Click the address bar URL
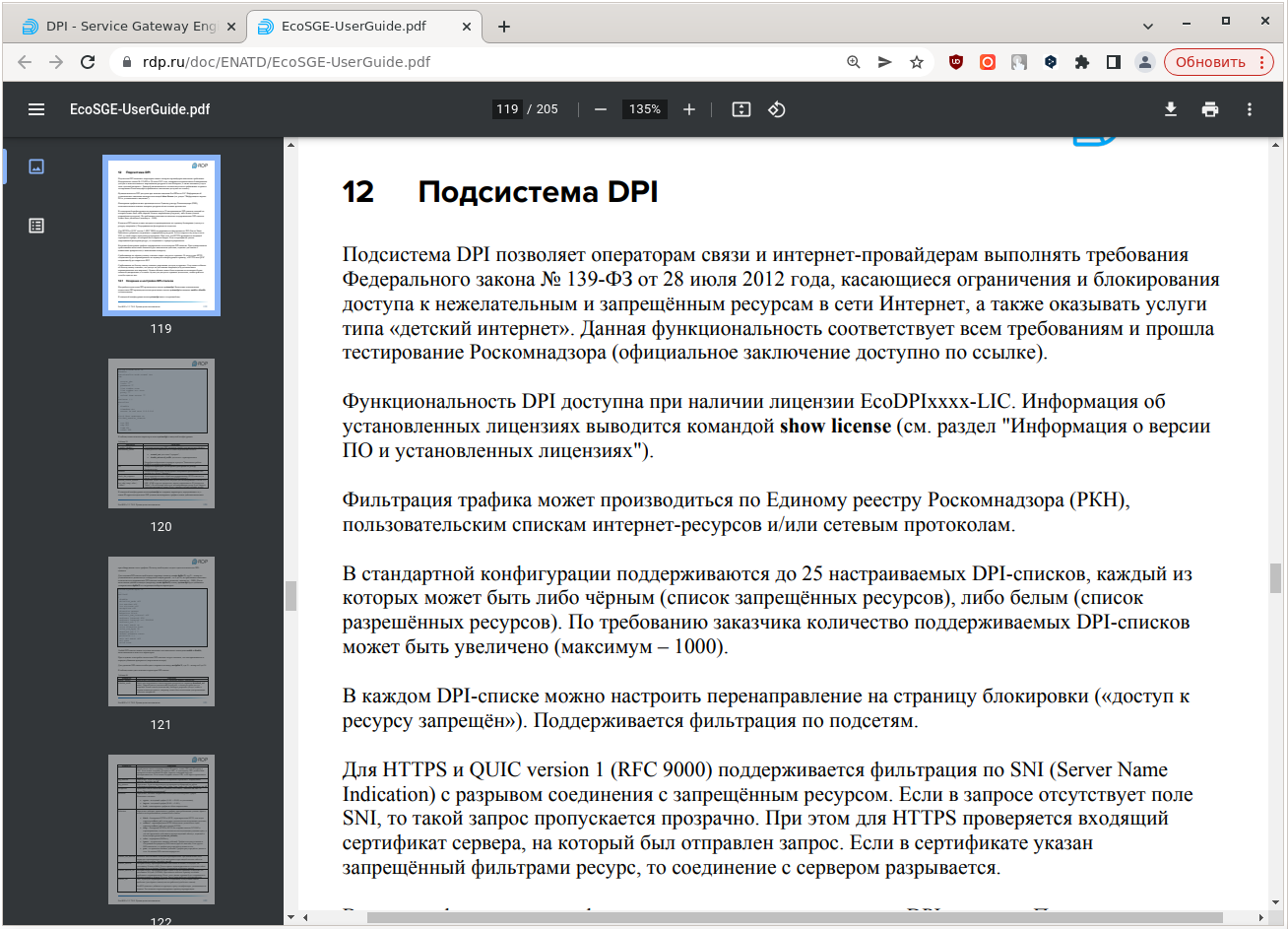The height and width of the screenshot is (929, 1288). 287,62
